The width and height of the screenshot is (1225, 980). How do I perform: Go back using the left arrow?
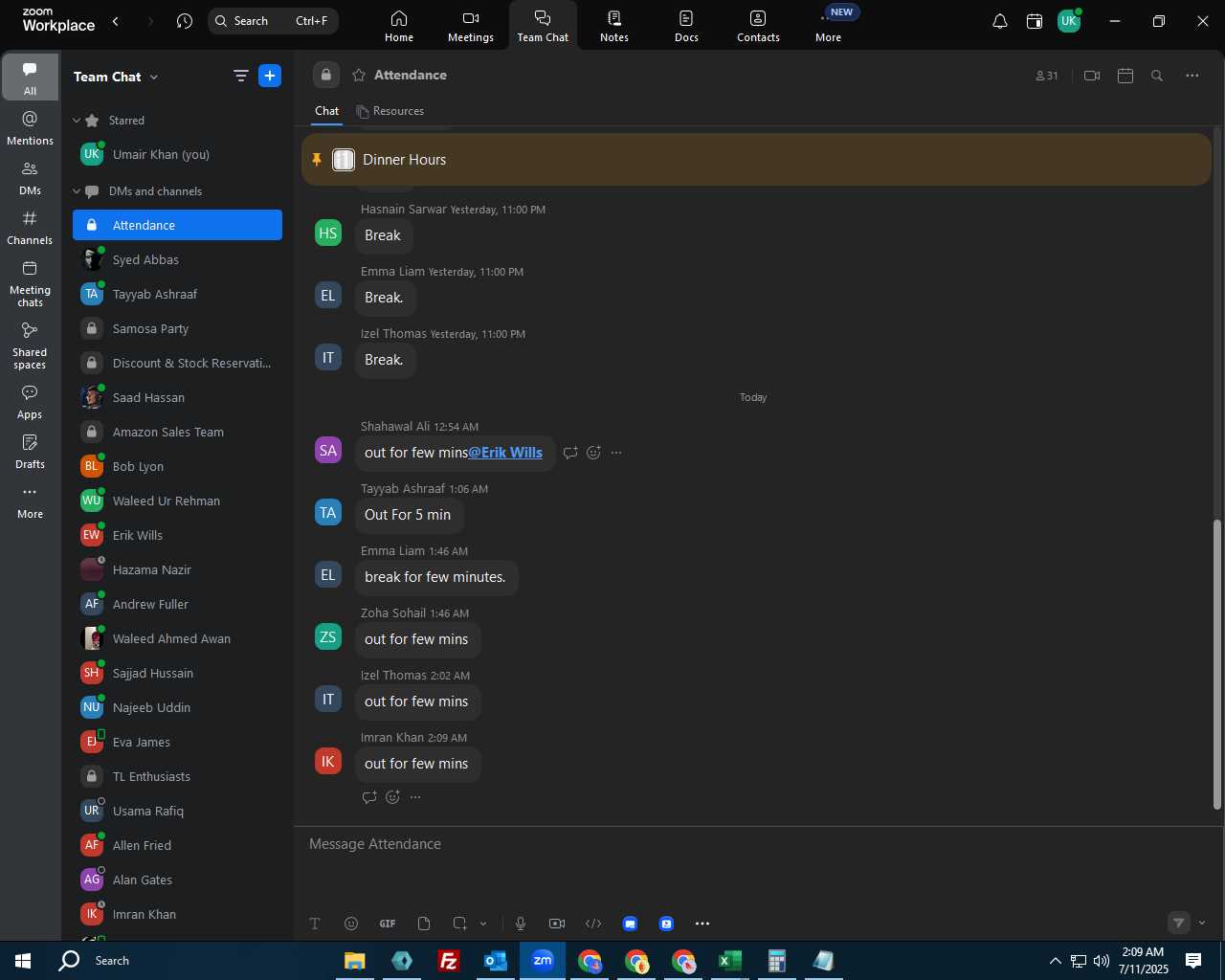point(116,21)
